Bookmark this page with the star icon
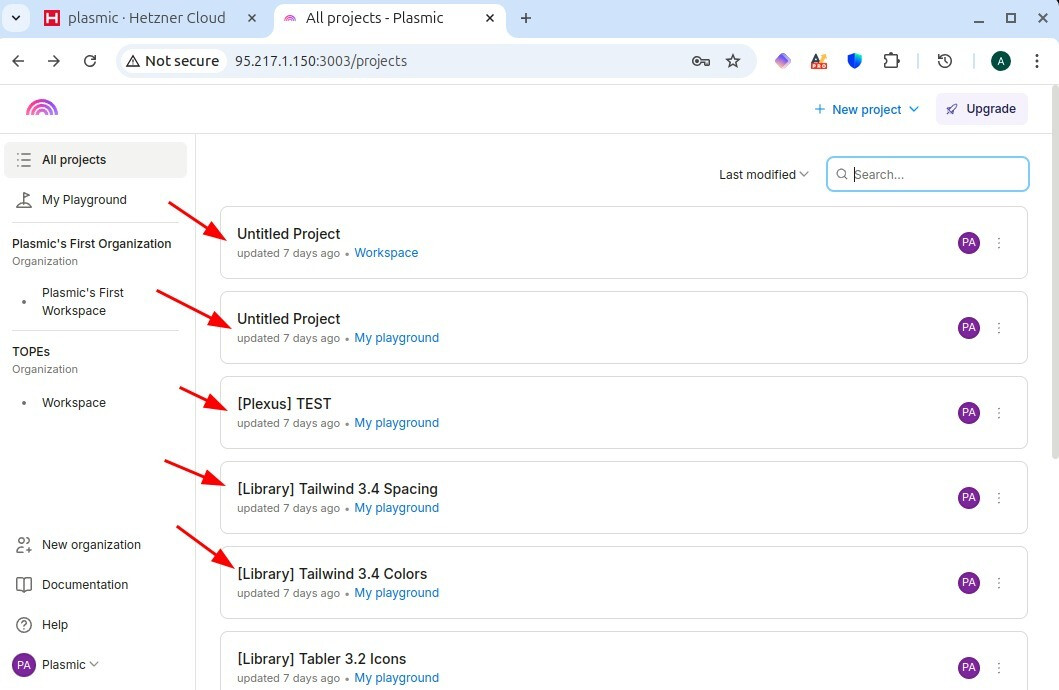The height and width of the screenshot is (690, 1059). pos(733,61)
